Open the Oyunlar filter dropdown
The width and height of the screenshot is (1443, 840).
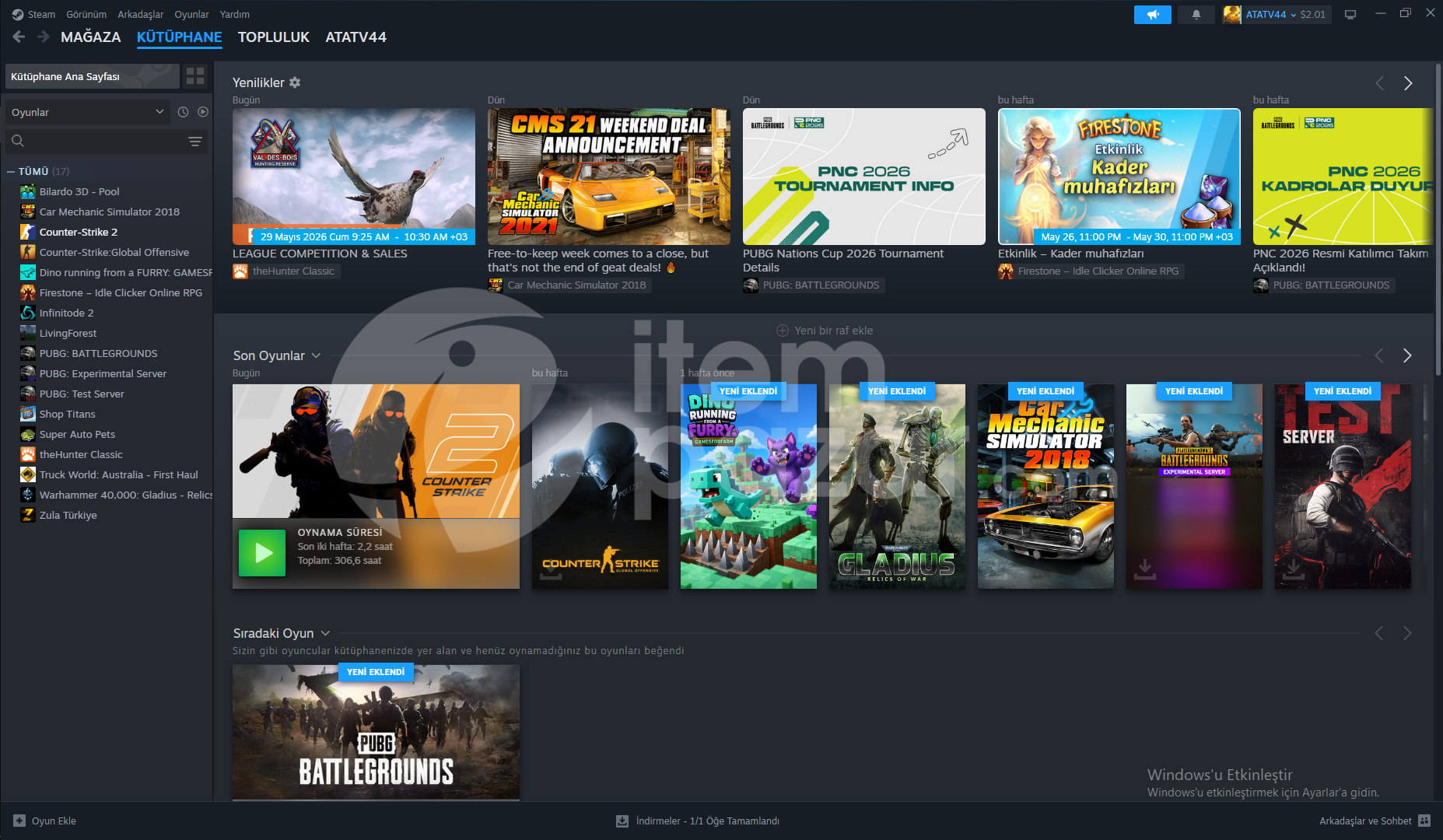click(x=87, y=112)
